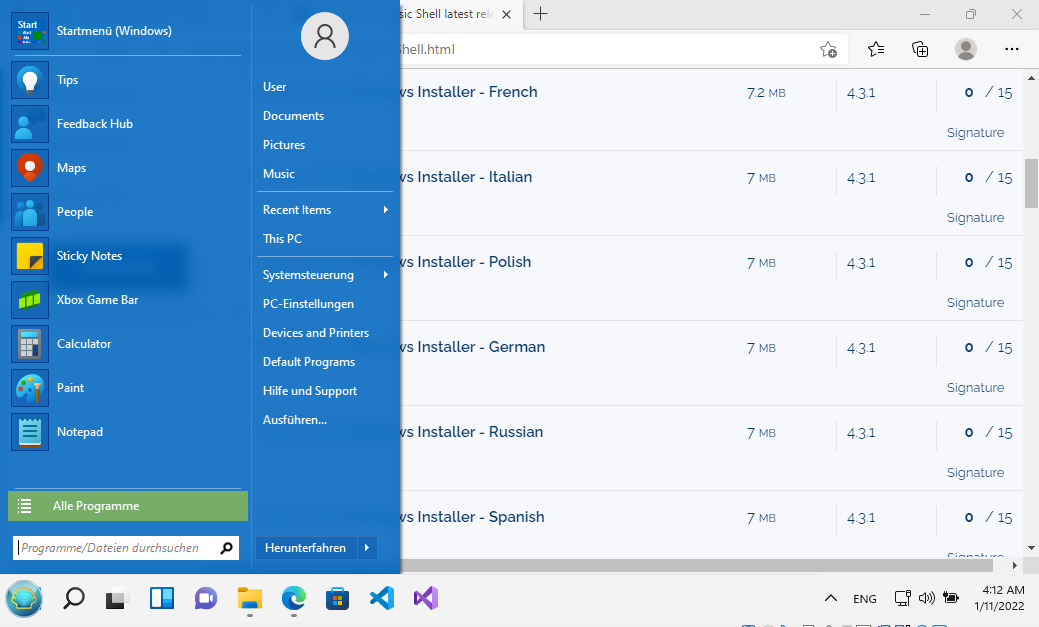Image resolution: width=1039 pixels, height=627 pixels.
Task: Open clock and date in system tray
Action: click(x=999, y=598)
